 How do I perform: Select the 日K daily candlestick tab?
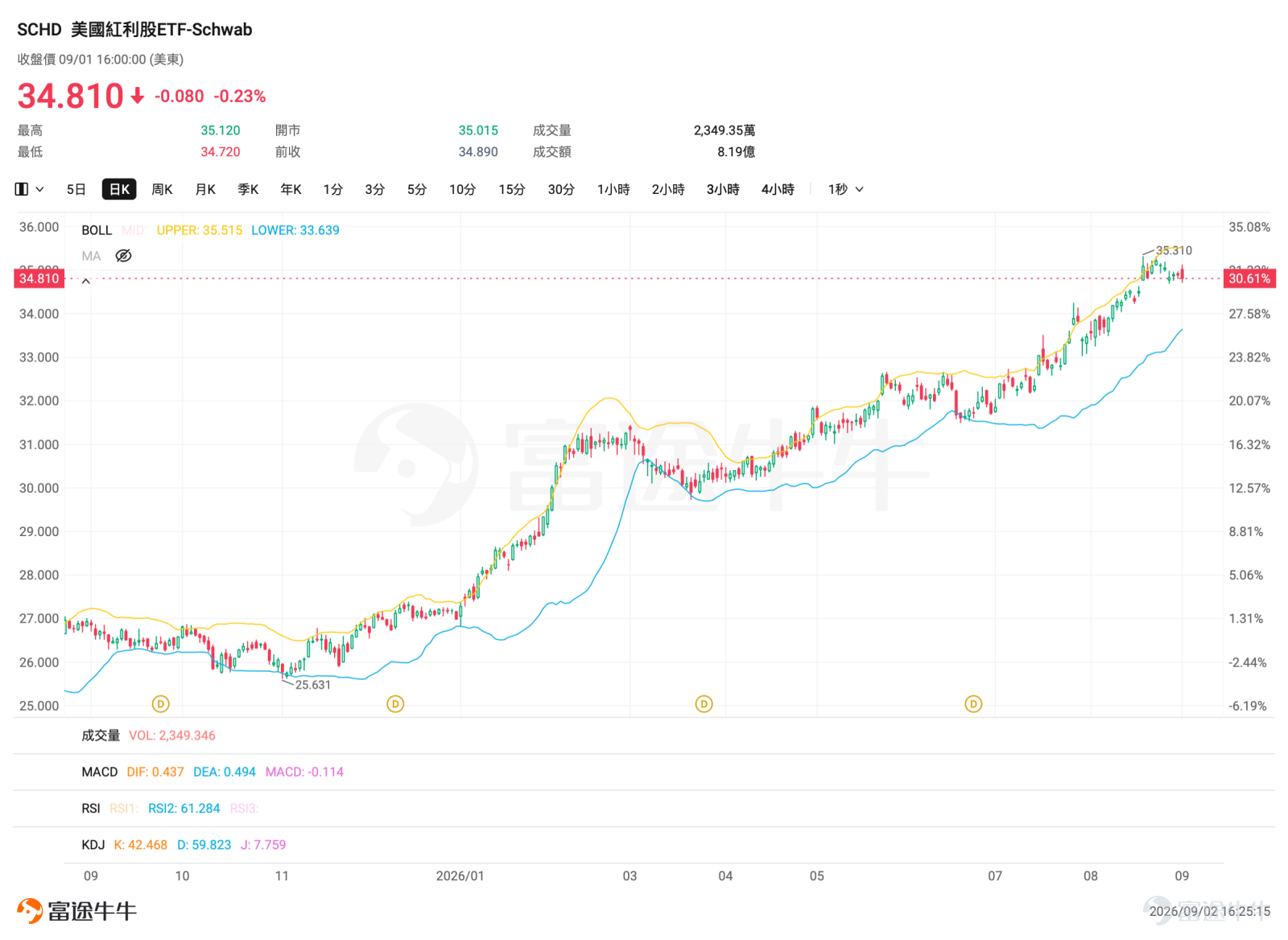pyautogui.click(x=119, y=189)
